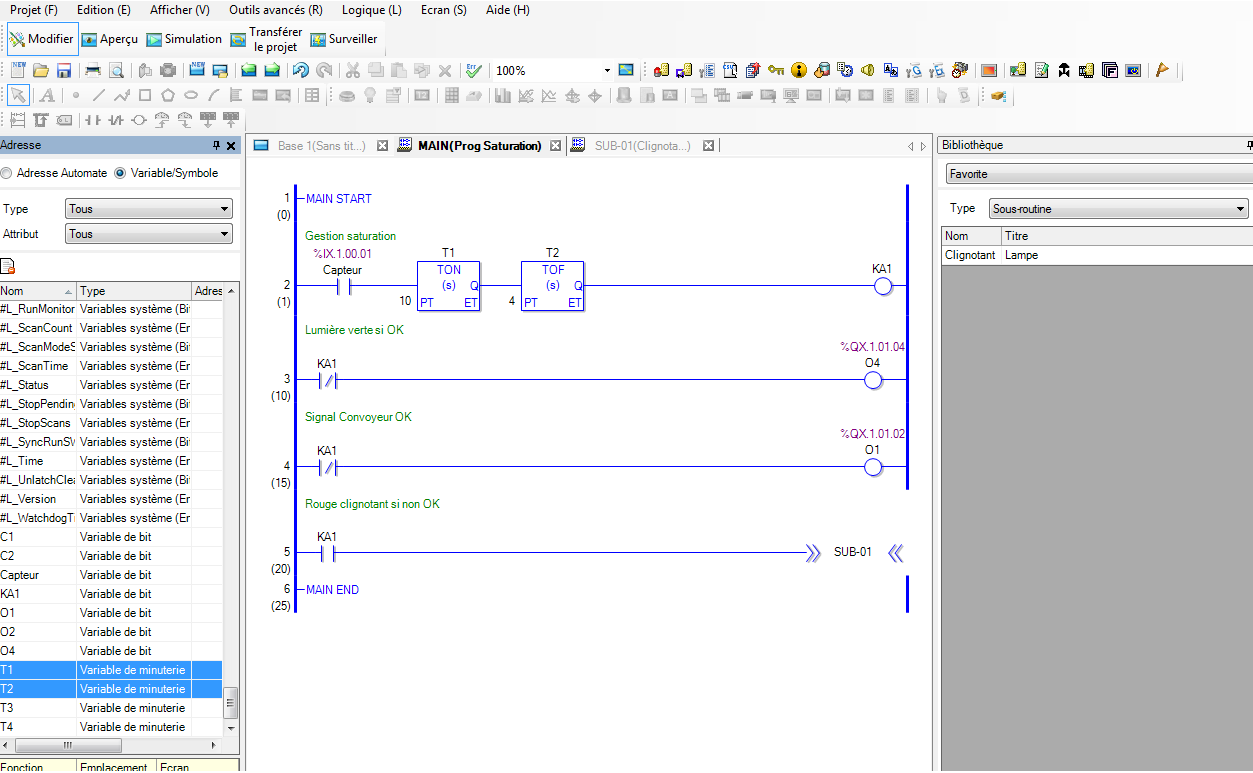Viewport: 1253px width, 773px height.
Task: Select the Adresse Automate radio button
Action: (7, 173)
